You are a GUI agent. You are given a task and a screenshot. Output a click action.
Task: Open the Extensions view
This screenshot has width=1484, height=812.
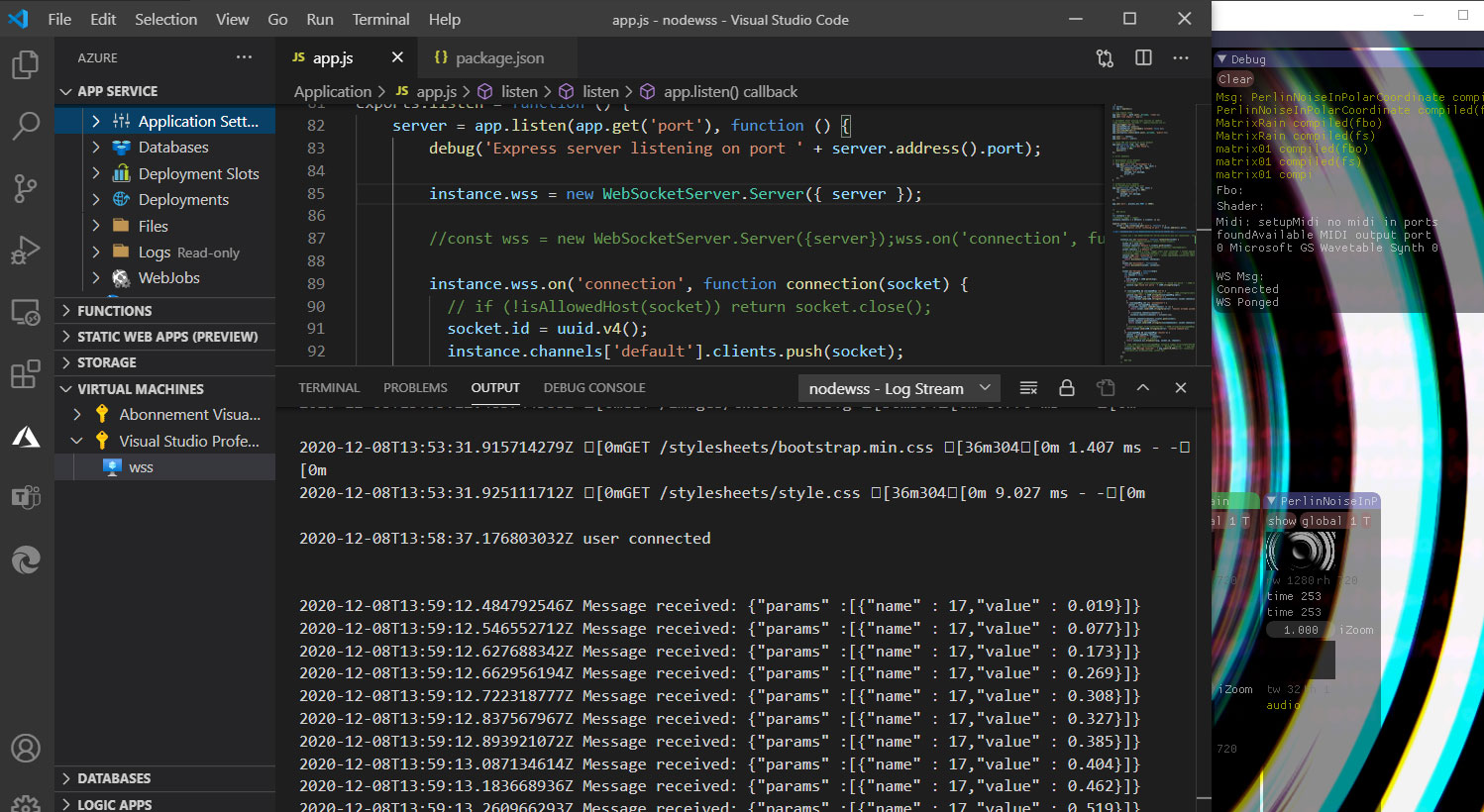tap(25, 374)
